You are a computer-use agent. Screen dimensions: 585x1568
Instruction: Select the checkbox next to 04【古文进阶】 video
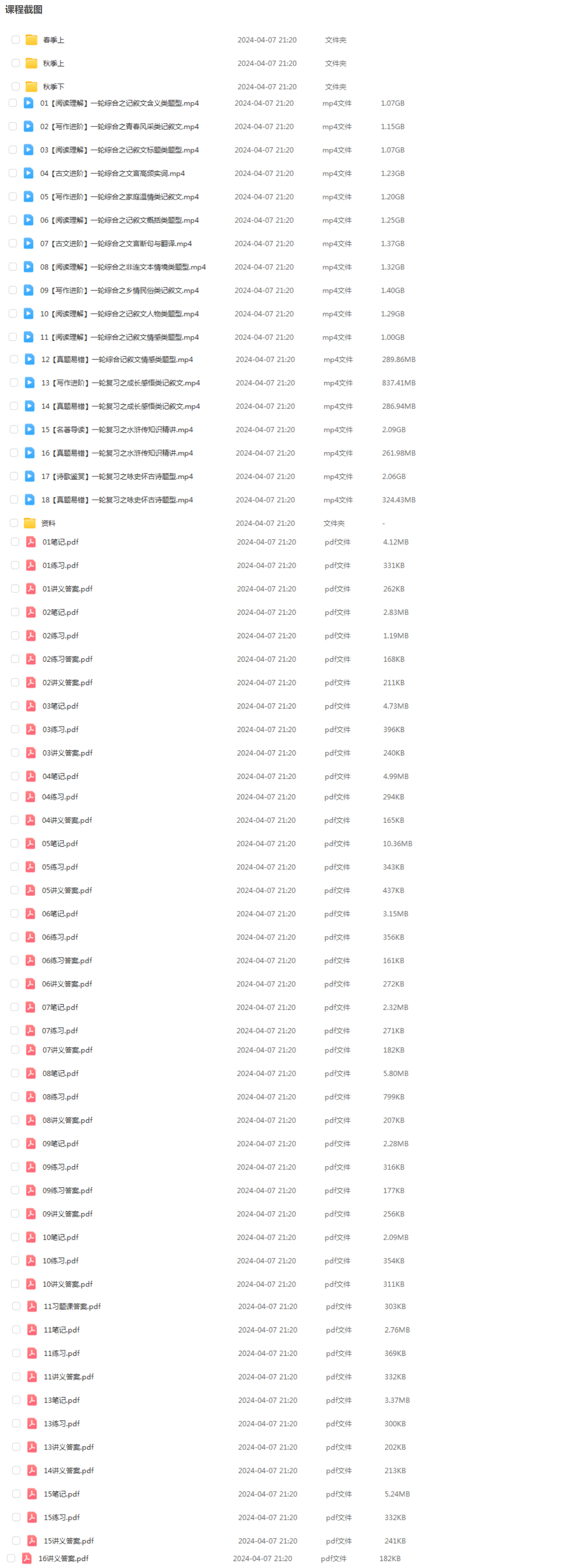[x=13, y=173]
